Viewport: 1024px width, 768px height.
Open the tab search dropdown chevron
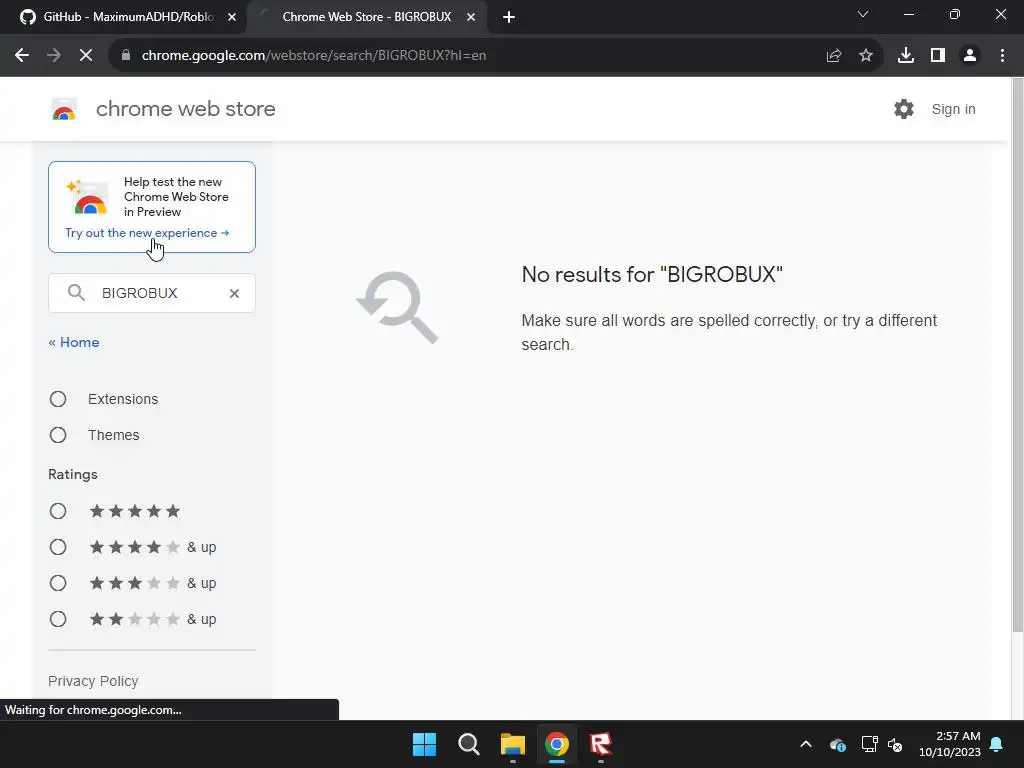[863, 14]
